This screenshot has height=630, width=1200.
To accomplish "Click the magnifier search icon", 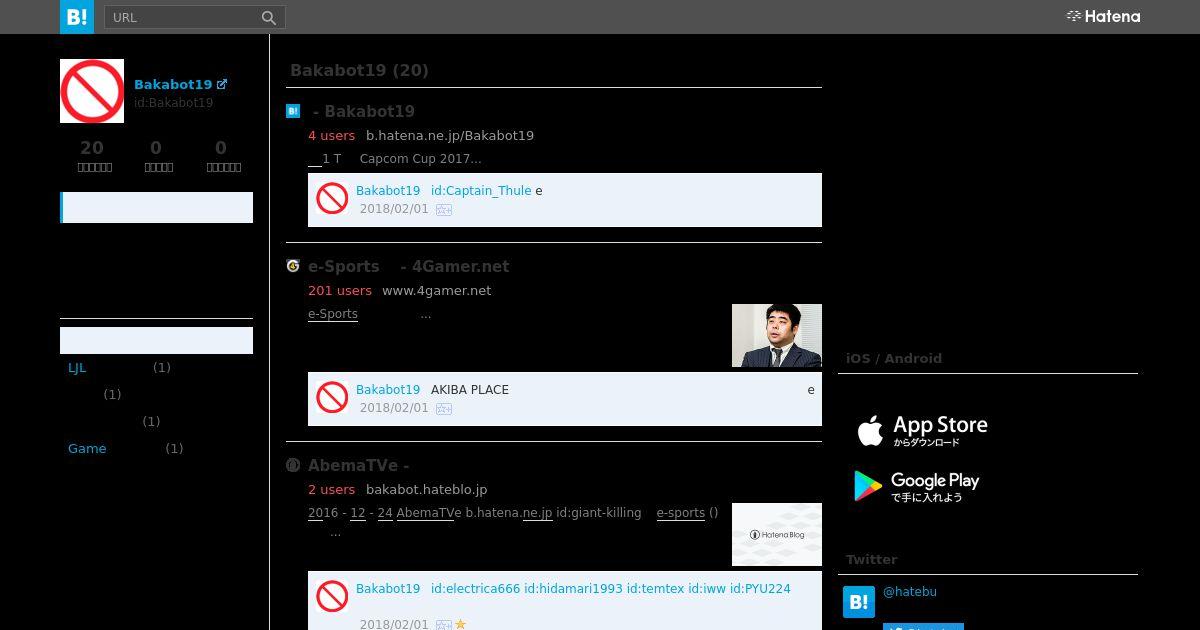I will coord(269,17).
